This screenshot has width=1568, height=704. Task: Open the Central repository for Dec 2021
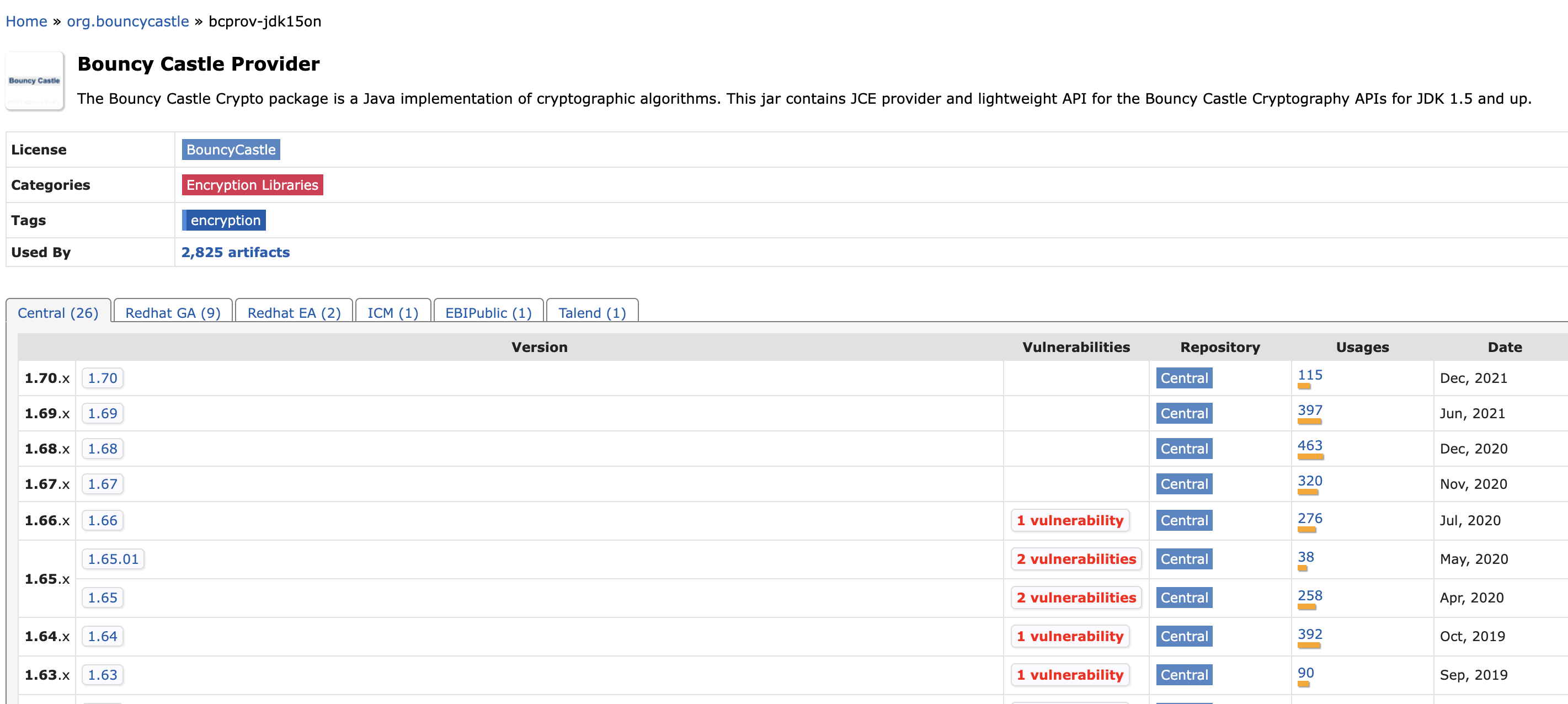pos(1184,378)
